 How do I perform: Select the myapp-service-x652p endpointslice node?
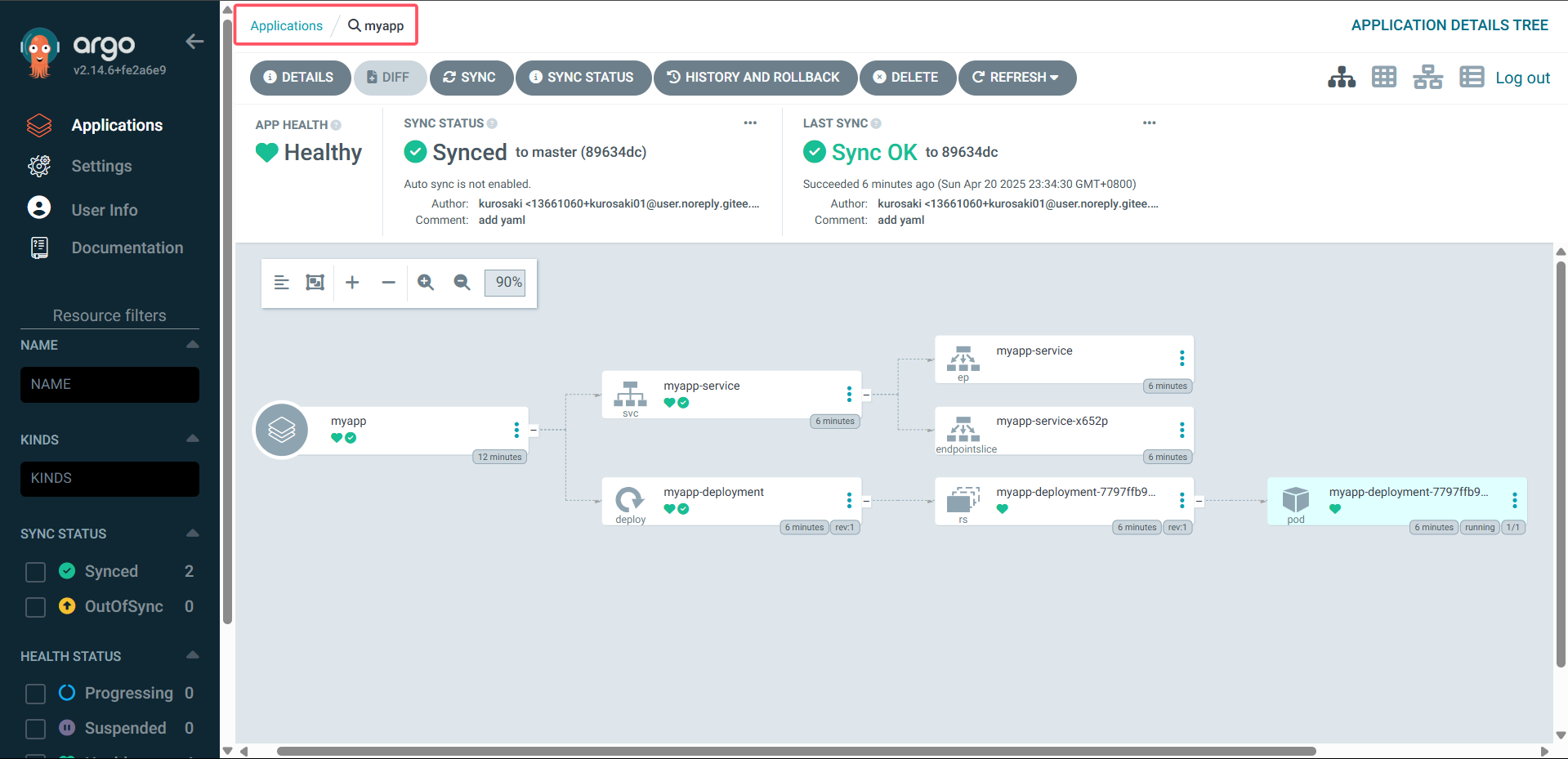click(1064, 431)
